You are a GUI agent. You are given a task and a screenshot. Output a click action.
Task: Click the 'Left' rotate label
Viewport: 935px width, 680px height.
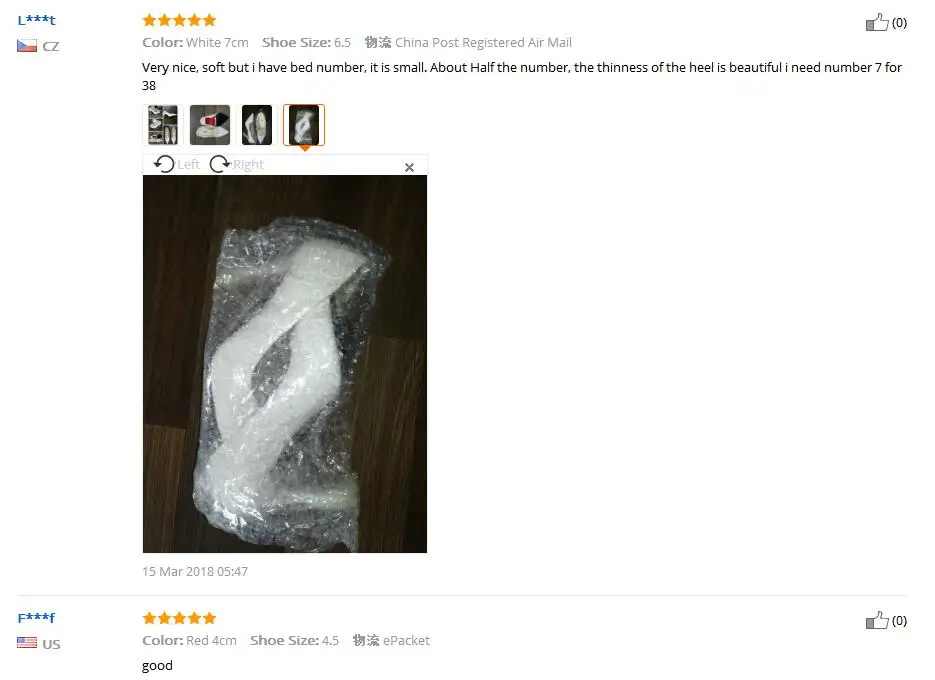(x=188, y=165)
